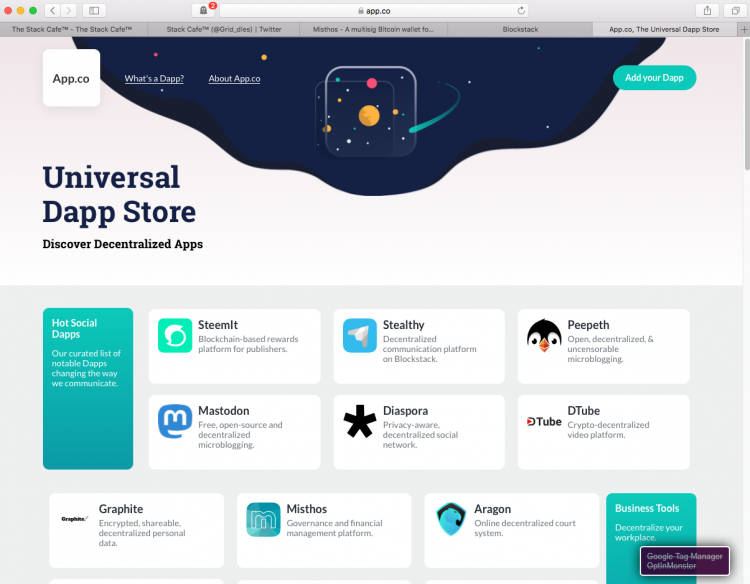Open the Aragon title link
The image size is (750, 584).
492,509
